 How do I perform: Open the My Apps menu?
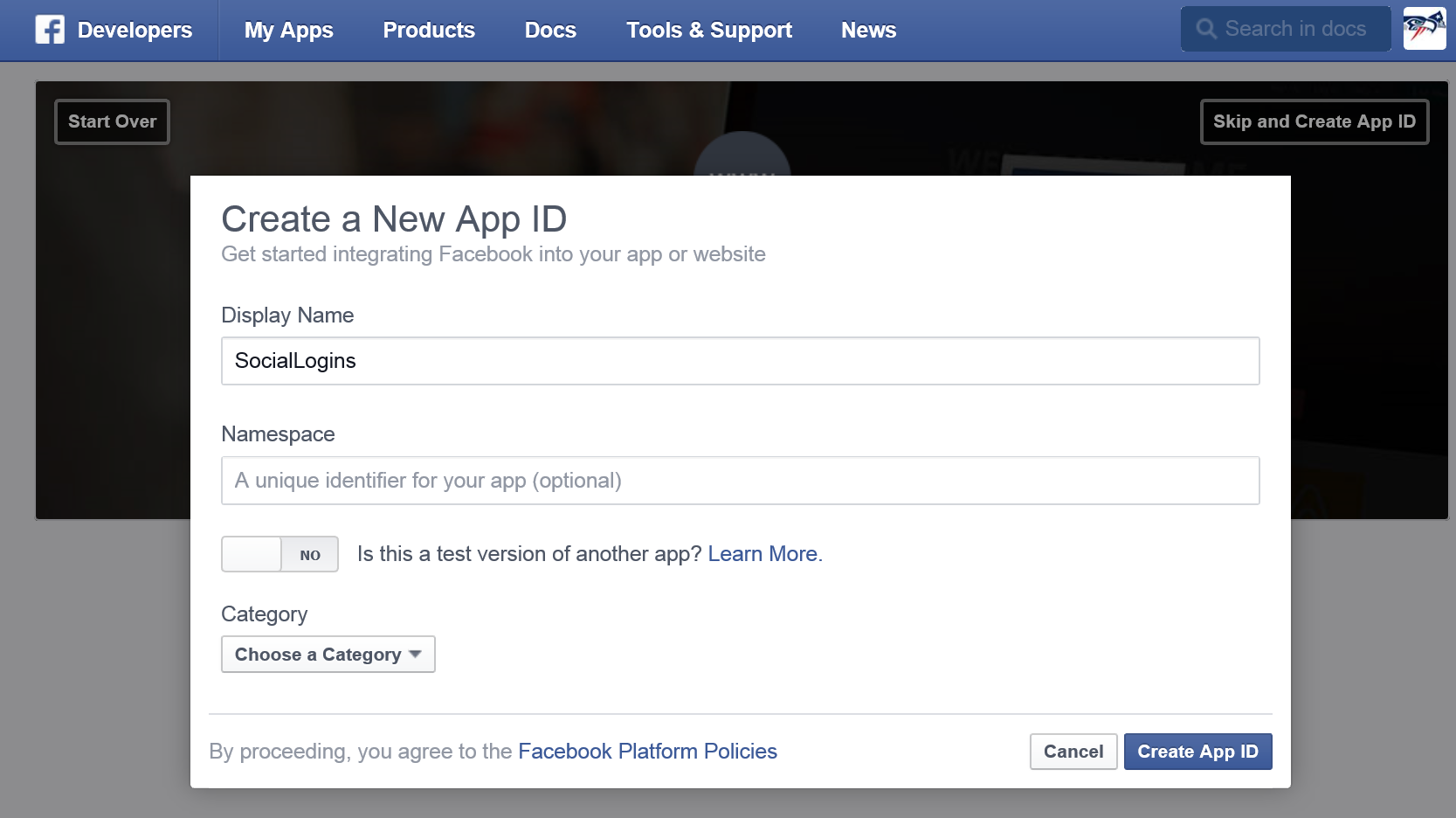pyautogui.click(x=288, y=31)
